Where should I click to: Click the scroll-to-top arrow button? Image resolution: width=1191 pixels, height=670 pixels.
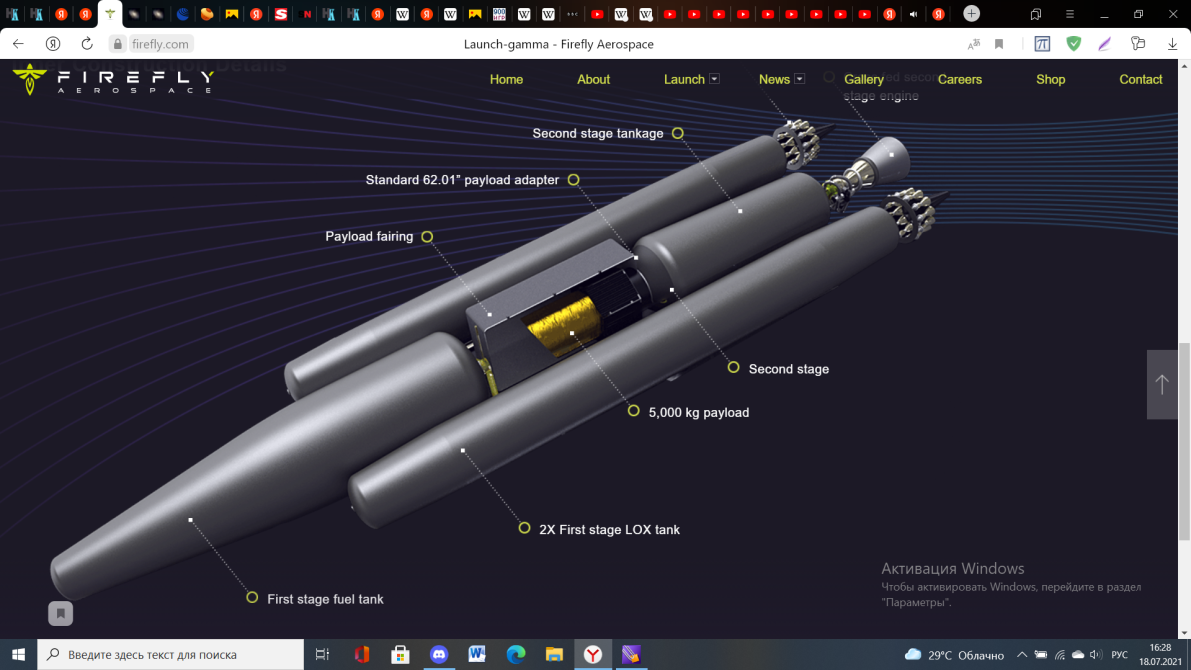point(1162,384)
